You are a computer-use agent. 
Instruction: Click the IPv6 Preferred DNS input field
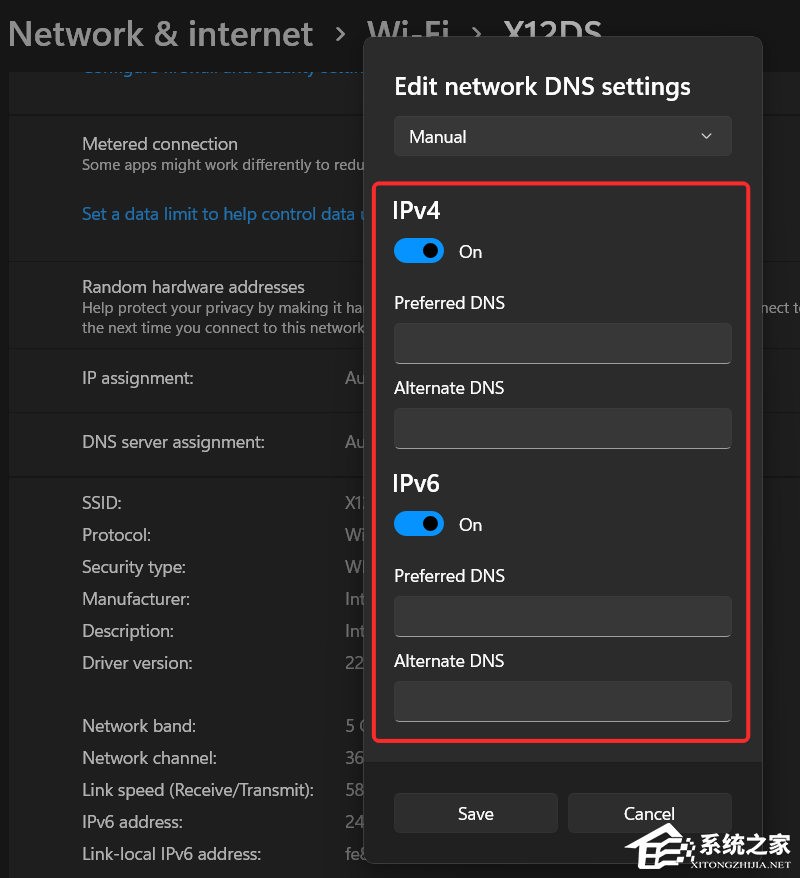tap(562, 616)
